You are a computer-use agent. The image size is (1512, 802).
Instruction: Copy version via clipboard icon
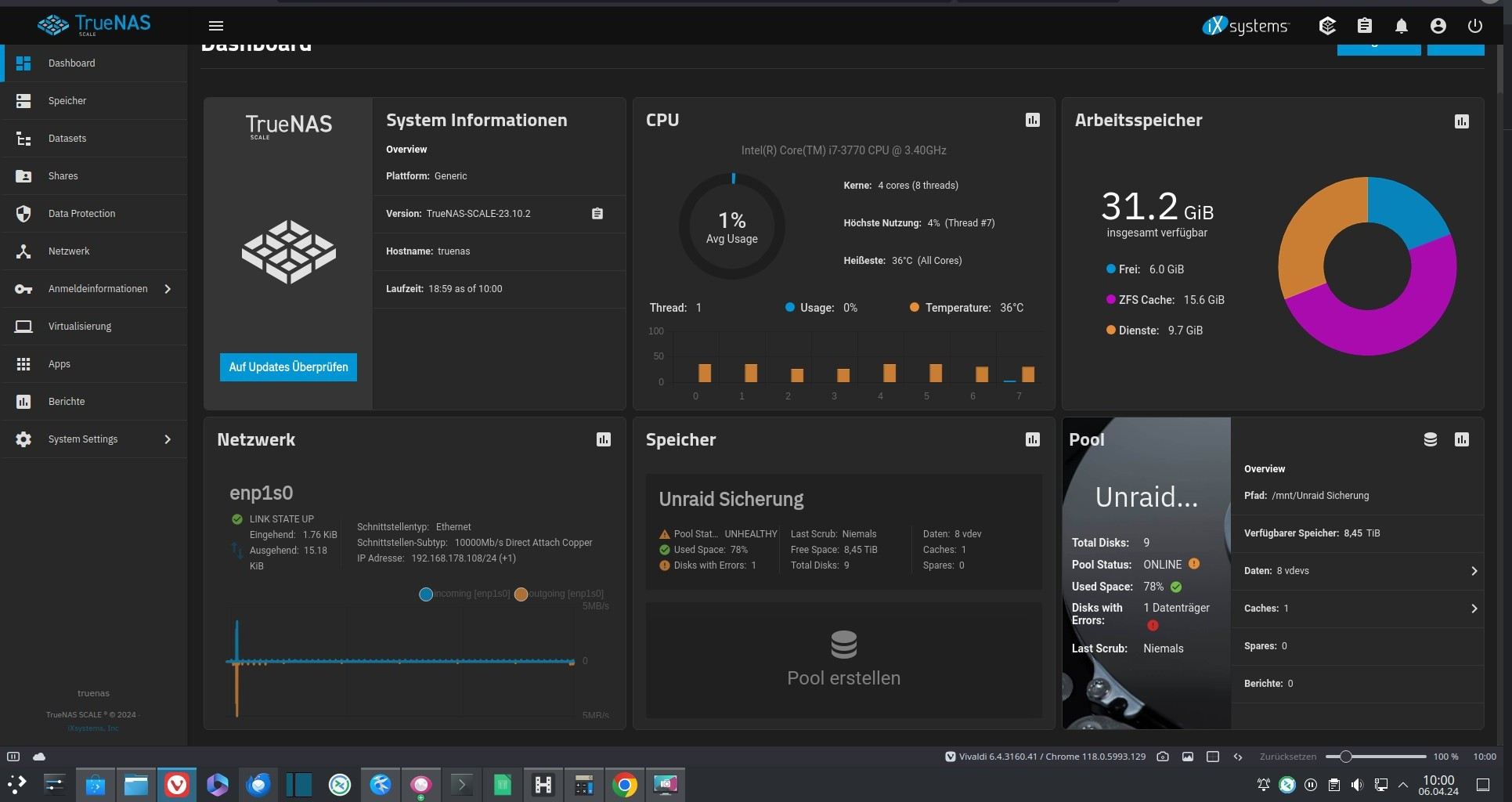[x=597, y=214]
